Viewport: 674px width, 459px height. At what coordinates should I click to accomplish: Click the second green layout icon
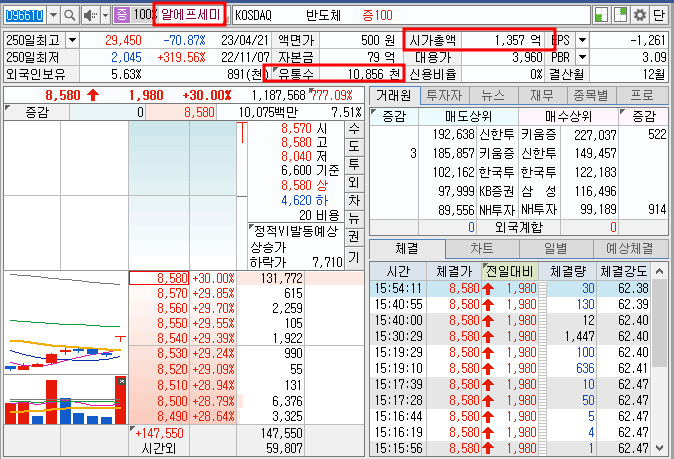[x=621, y=15]
